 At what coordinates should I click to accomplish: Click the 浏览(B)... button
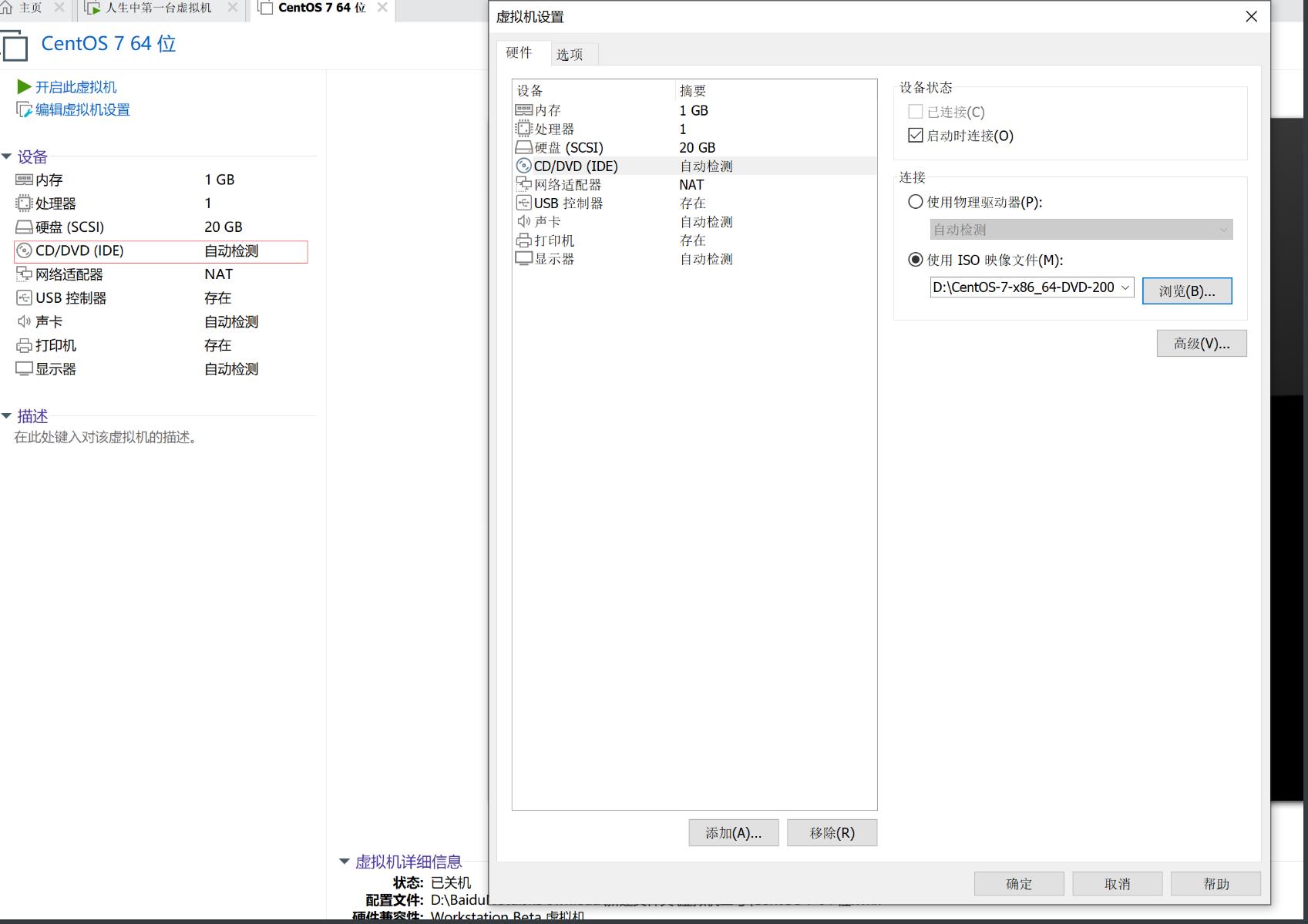pos(1187,291)
